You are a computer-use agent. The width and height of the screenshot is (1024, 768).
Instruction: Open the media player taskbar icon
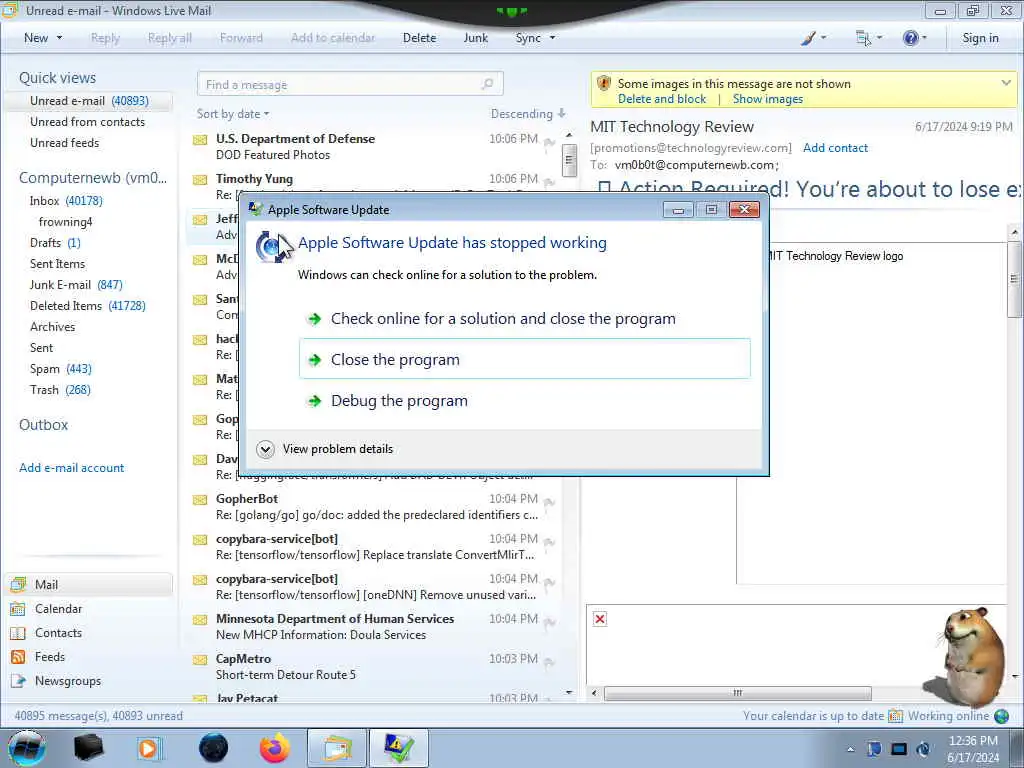click(148, 748)
